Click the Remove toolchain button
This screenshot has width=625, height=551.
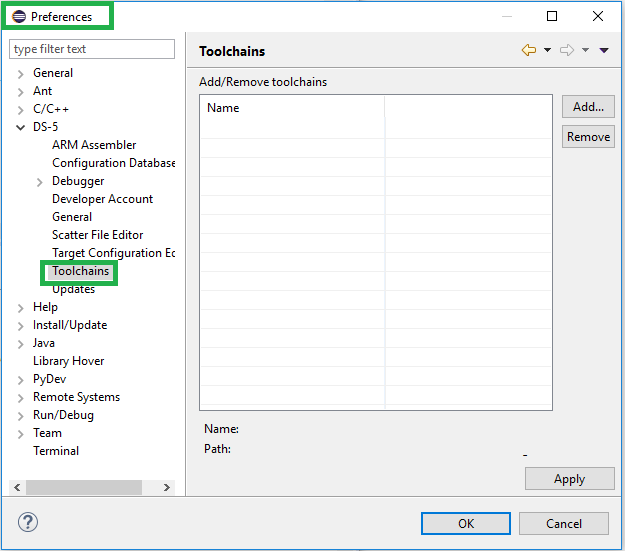(x=588, y=137)
